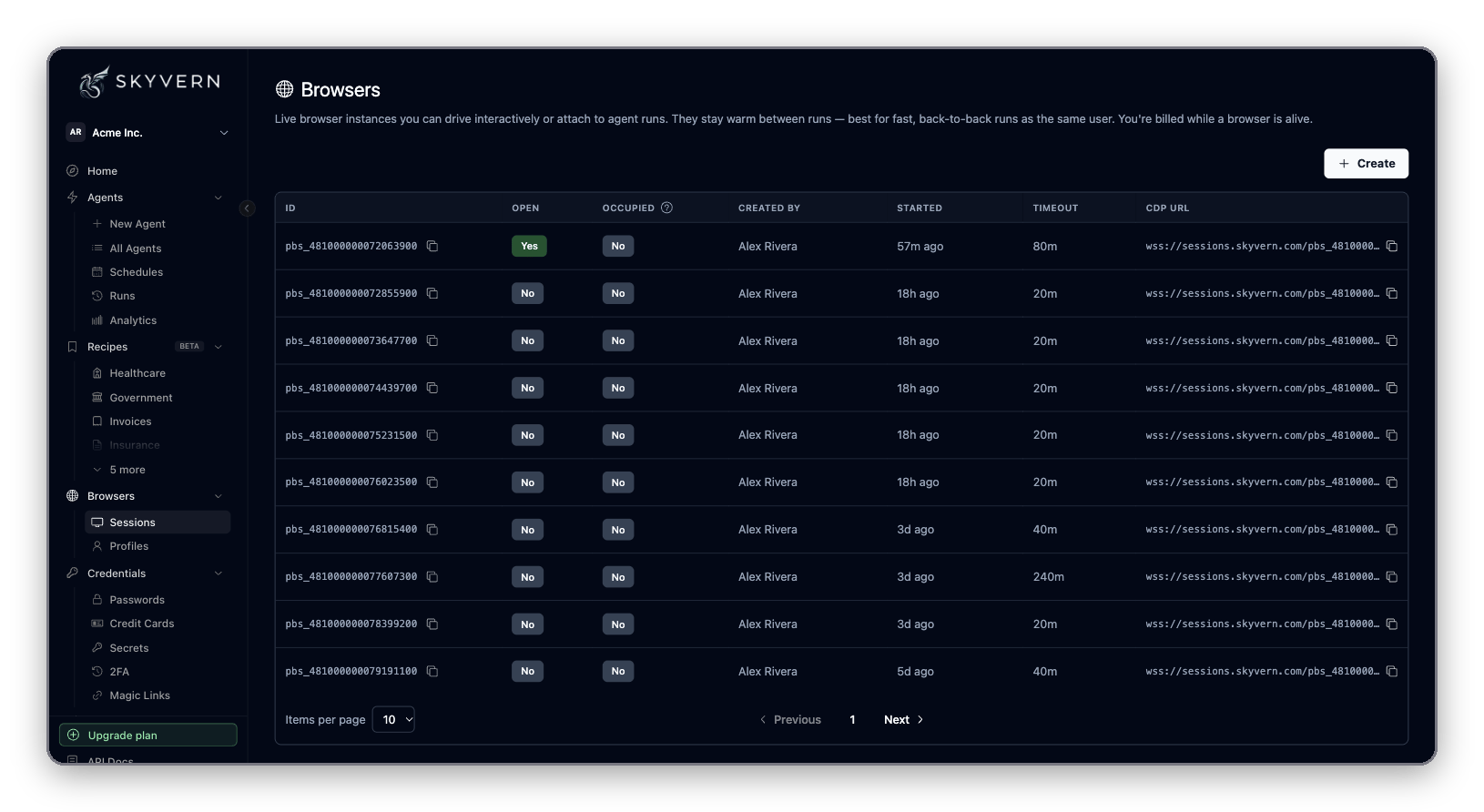Copy CDP URL for session ending 76815400
Screen dimensions: 1484x812
[1392, 530]
